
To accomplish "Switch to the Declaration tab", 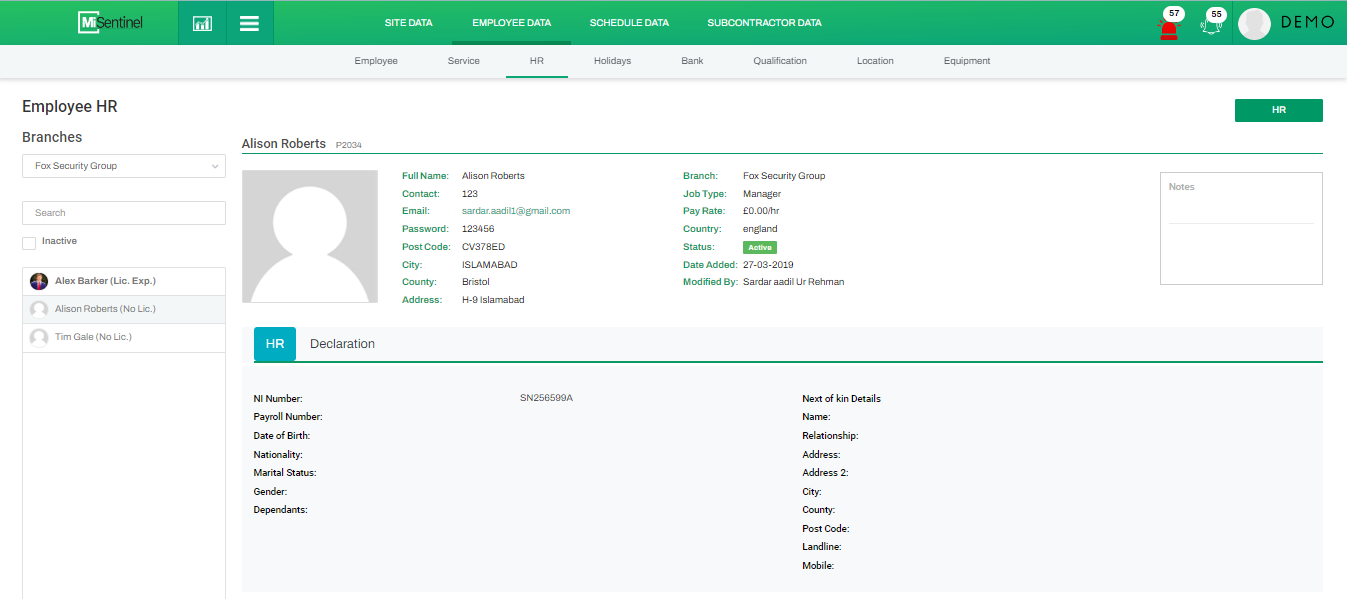I will 342,344.
